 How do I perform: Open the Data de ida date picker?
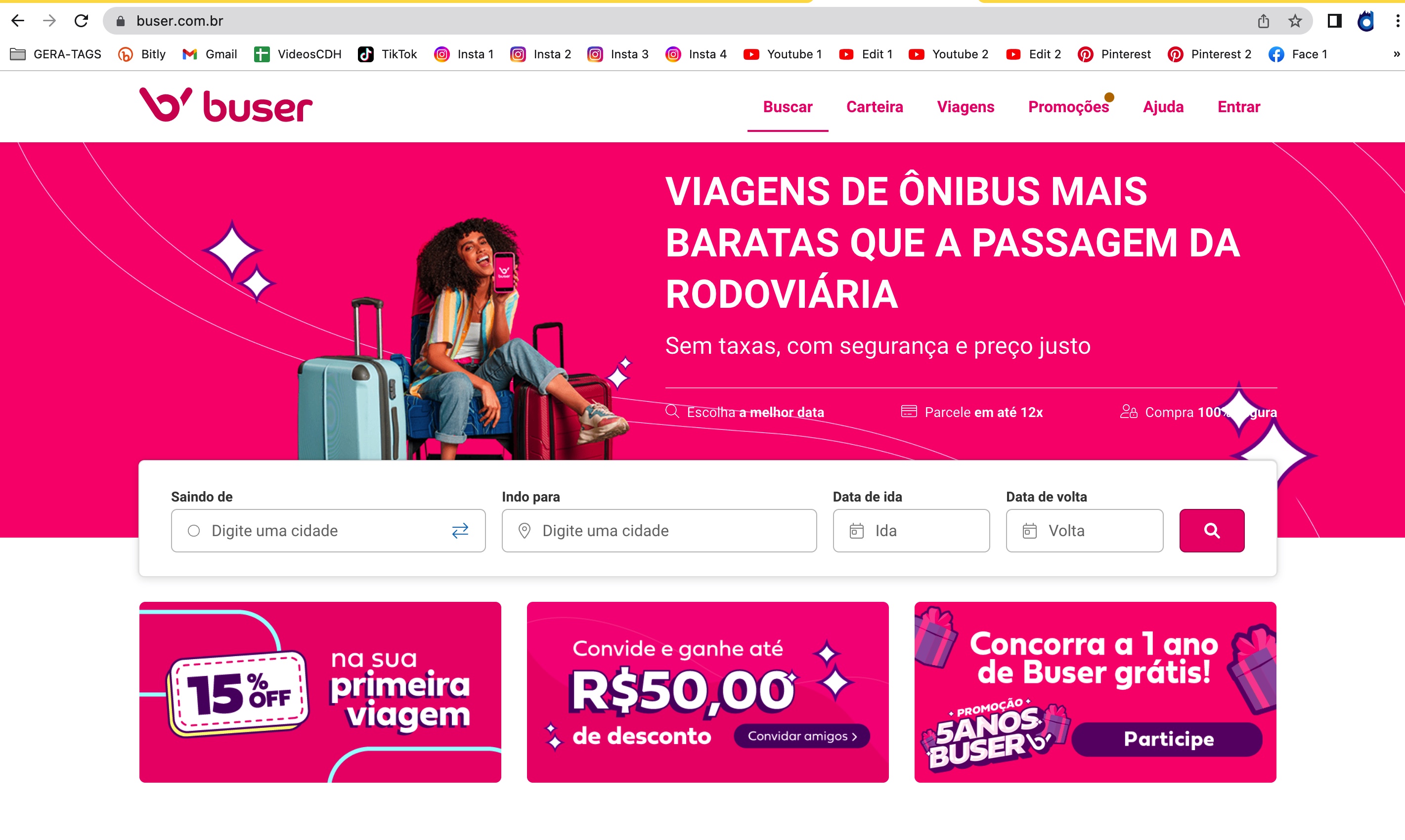[x=911, y=530]
